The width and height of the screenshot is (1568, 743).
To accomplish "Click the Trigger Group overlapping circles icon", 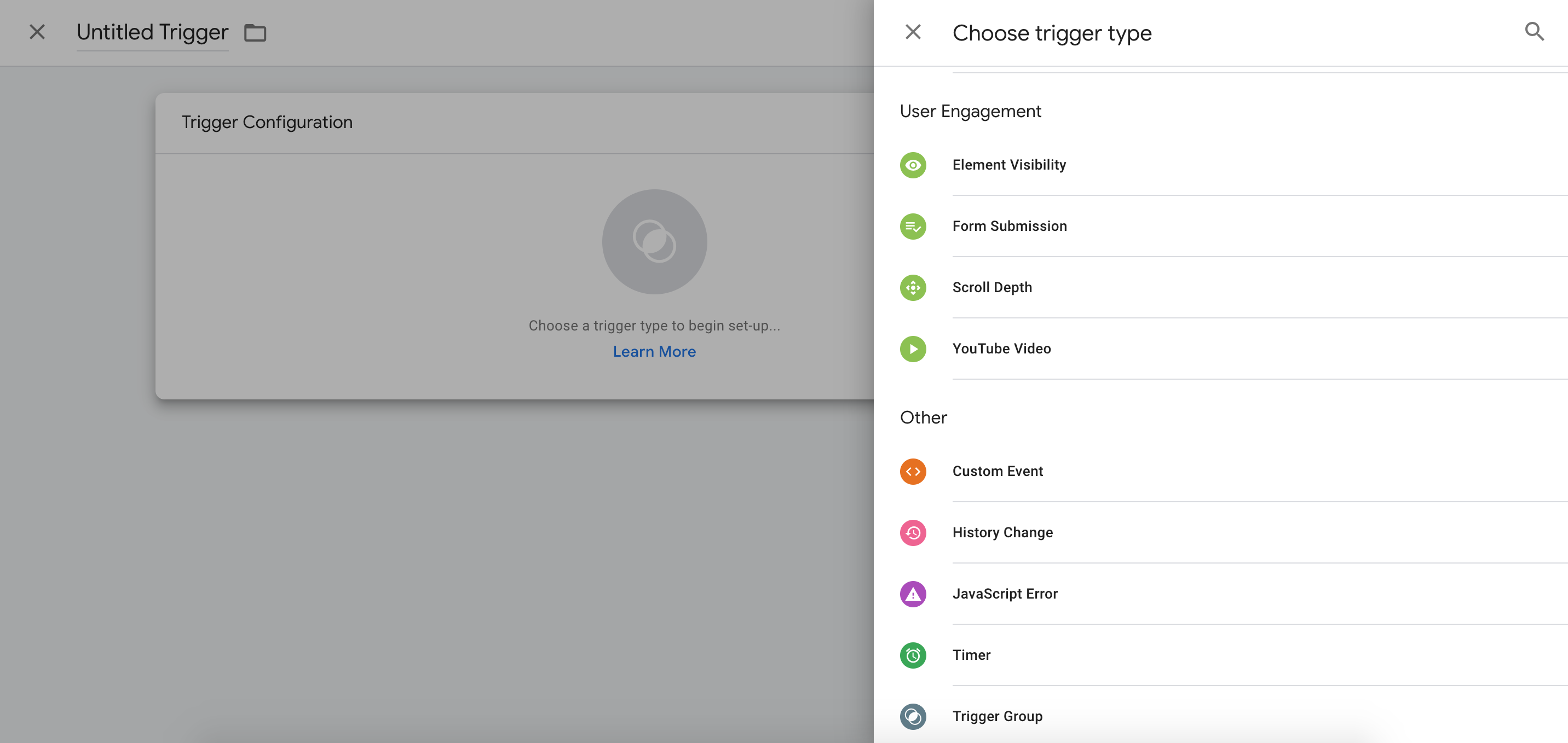I will pos(913,716).
